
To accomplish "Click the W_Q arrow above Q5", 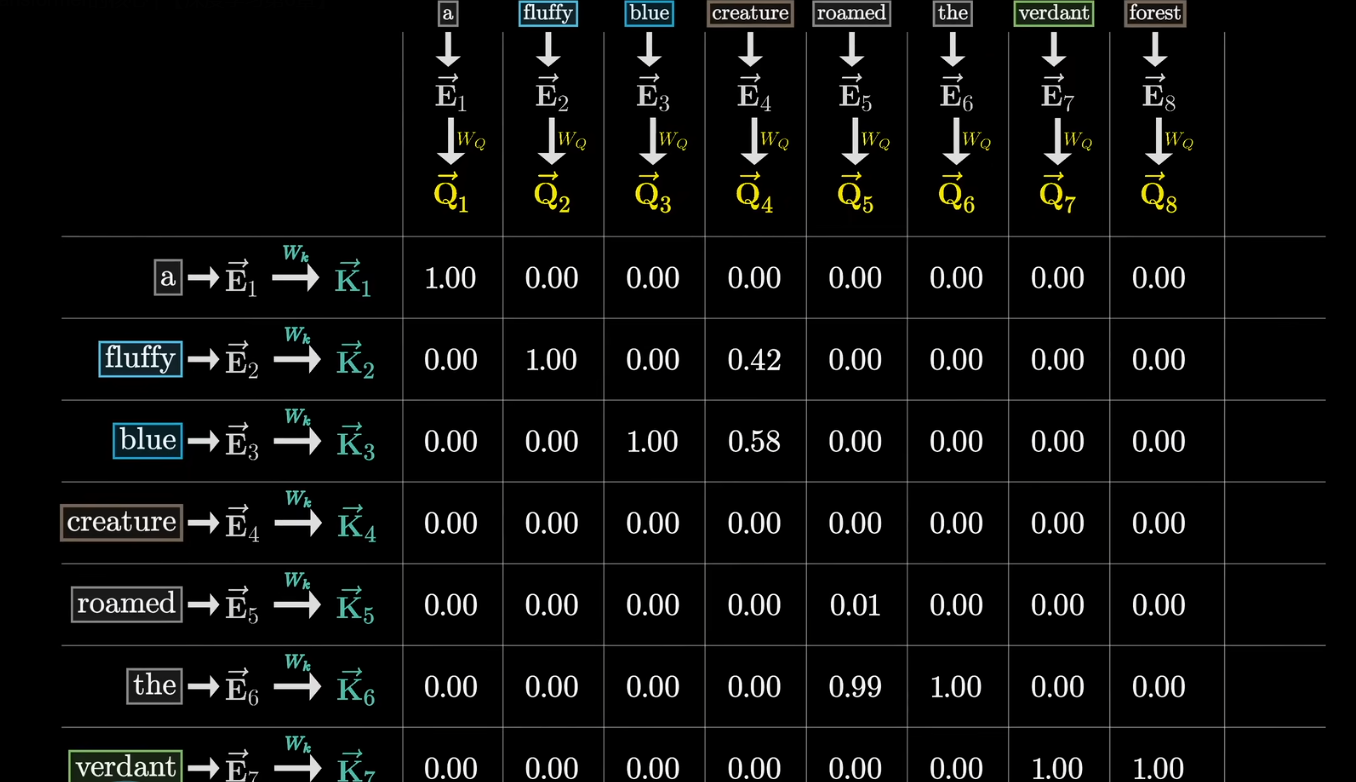I will tap(854, 142).
